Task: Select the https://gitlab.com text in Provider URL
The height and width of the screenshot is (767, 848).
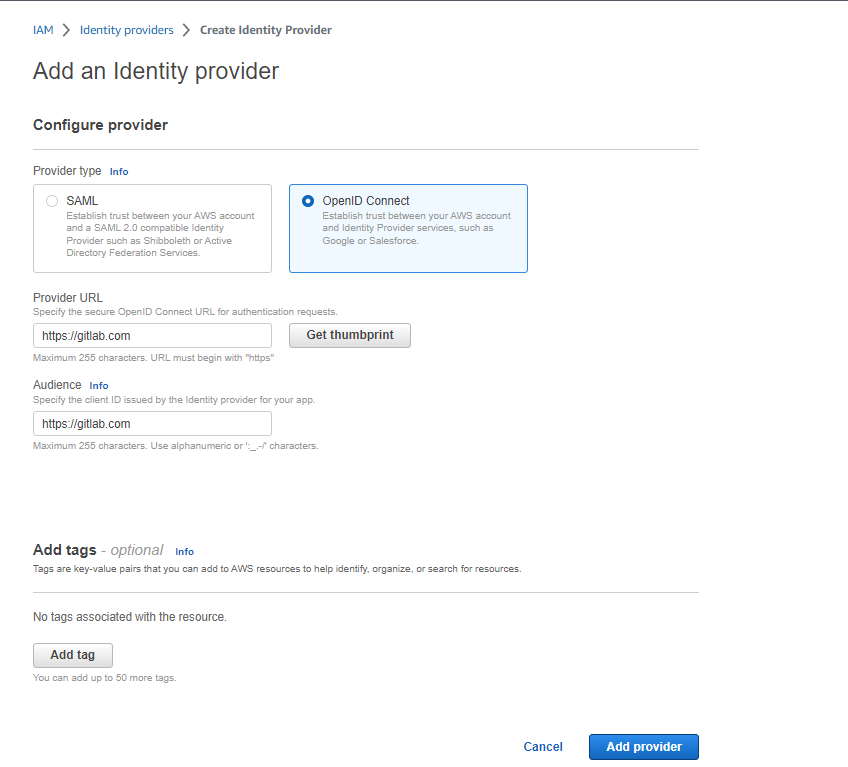Action: pos(89,335)
